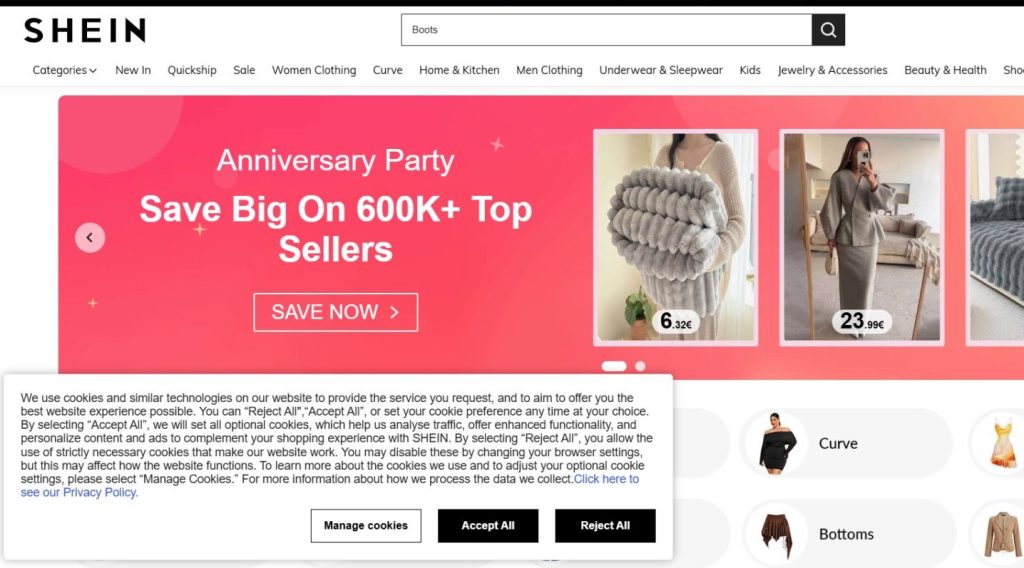Image resolution: width=1024 pixels, height=568 pixels.
Task: Select the Bottoms category skirt icon
Action: point(777,534)
